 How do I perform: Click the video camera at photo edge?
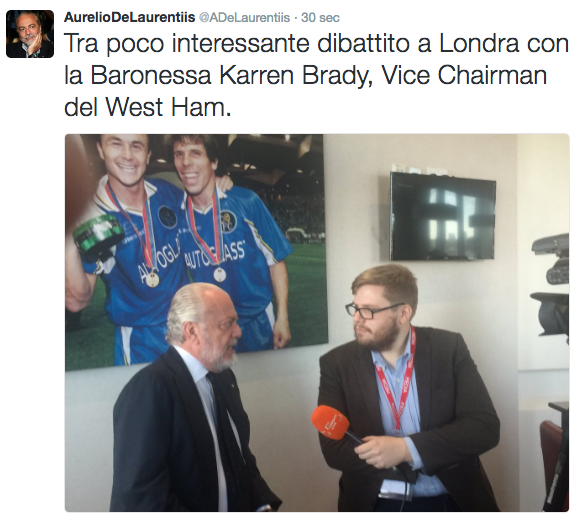point(550,289)
